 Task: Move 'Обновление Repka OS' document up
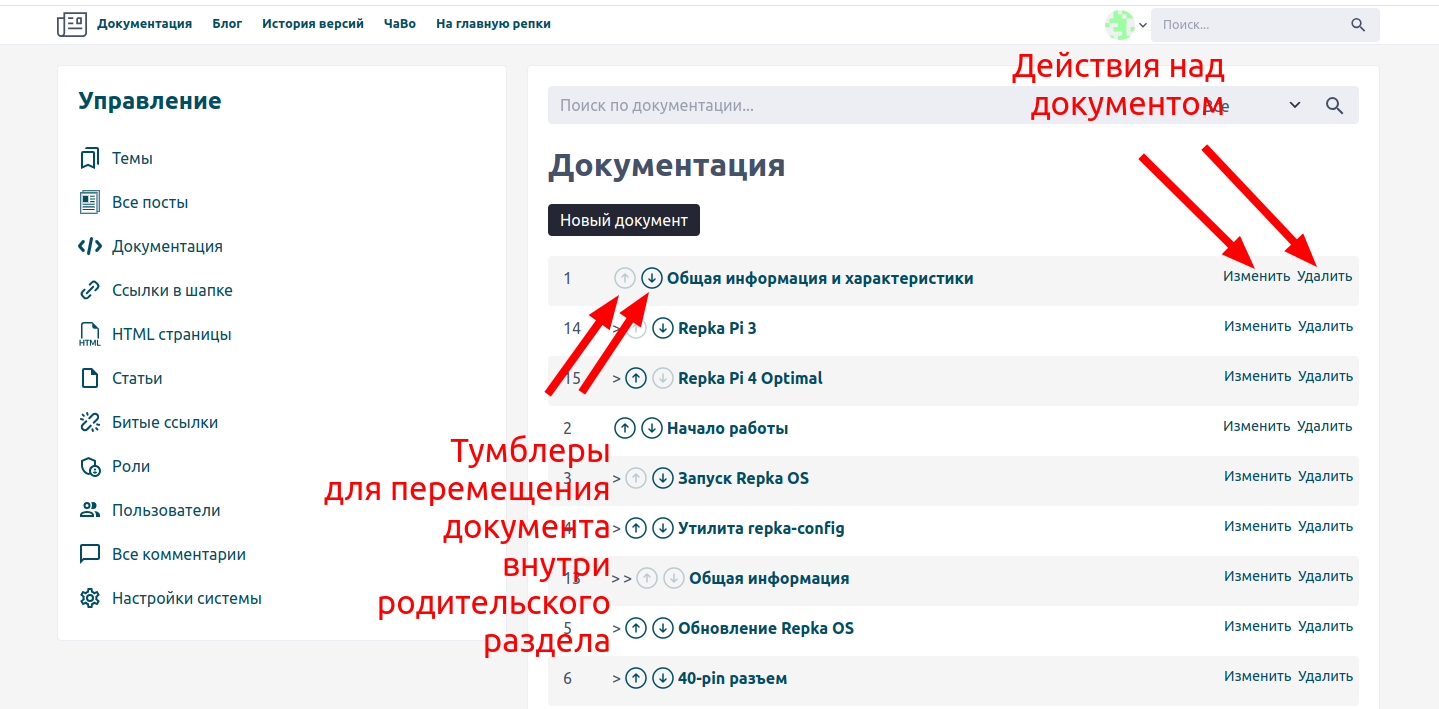coord(636,628)
